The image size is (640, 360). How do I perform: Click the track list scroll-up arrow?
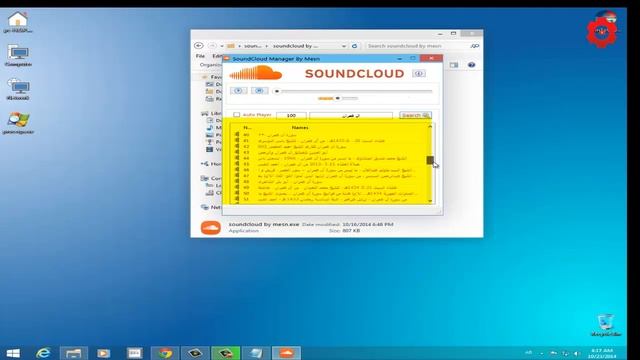pos(430,127)
